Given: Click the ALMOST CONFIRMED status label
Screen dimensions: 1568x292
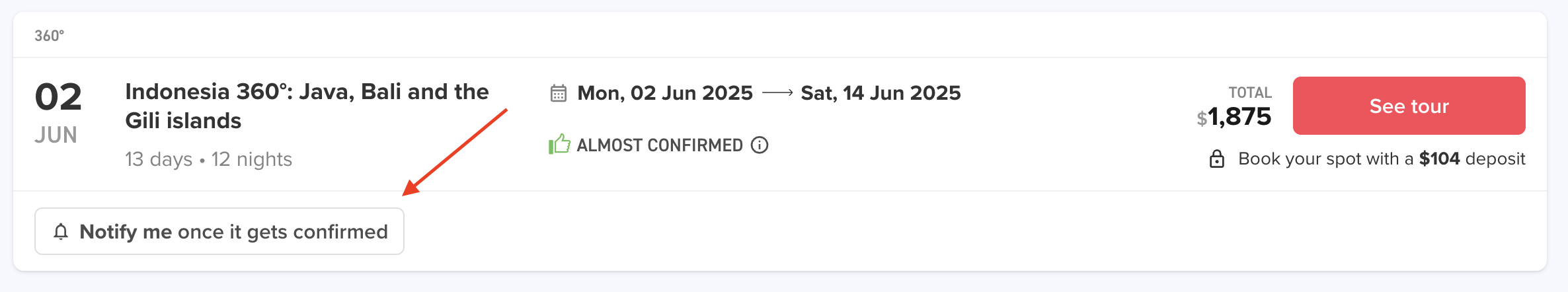Looking at the screenshot, I should pyautogui.click(x=660, y=145).
